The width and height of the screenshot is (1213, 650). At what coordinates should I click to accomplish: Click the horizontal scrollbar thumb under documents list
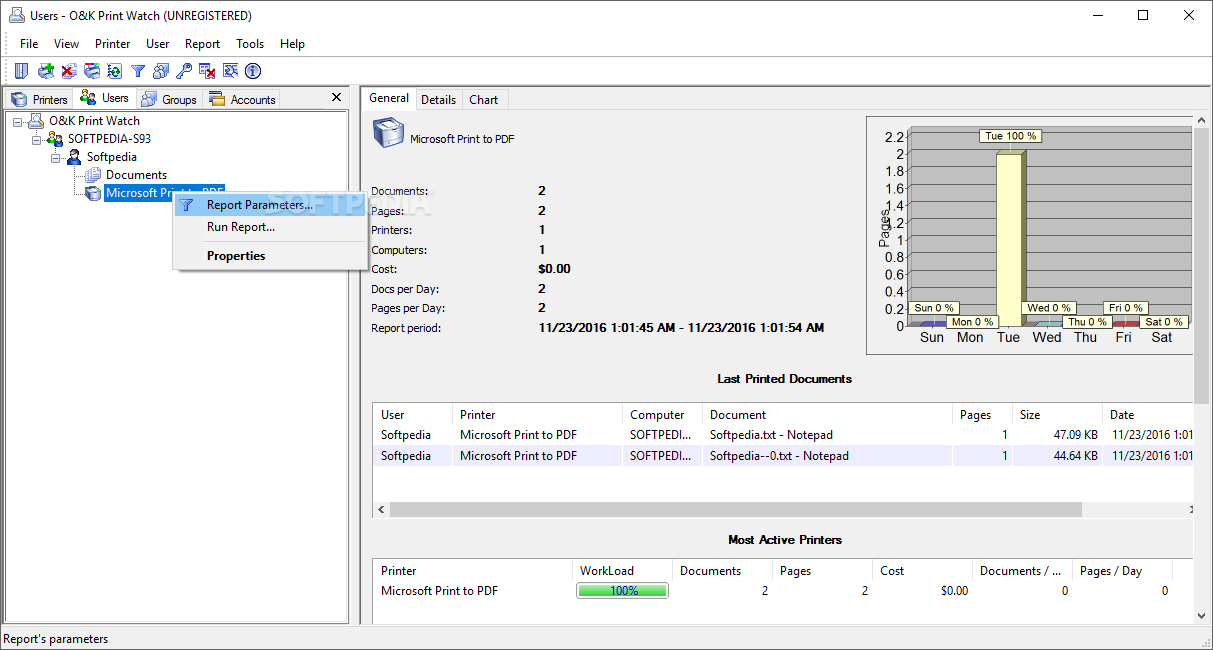pos(735,510)
